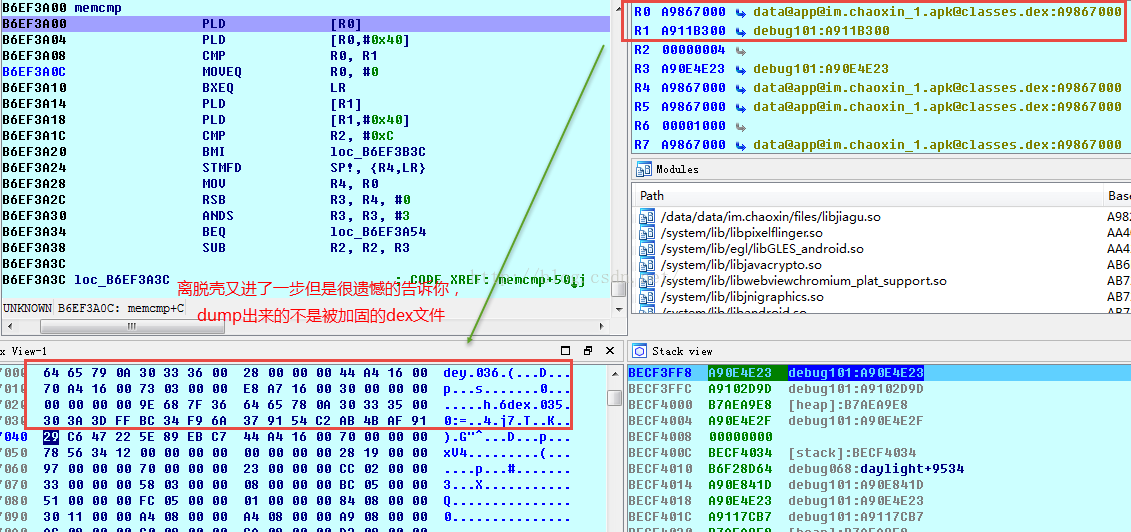The image size is (1131, 532).
Task: Click the libjiagu.so module icon
Action: 646,217
